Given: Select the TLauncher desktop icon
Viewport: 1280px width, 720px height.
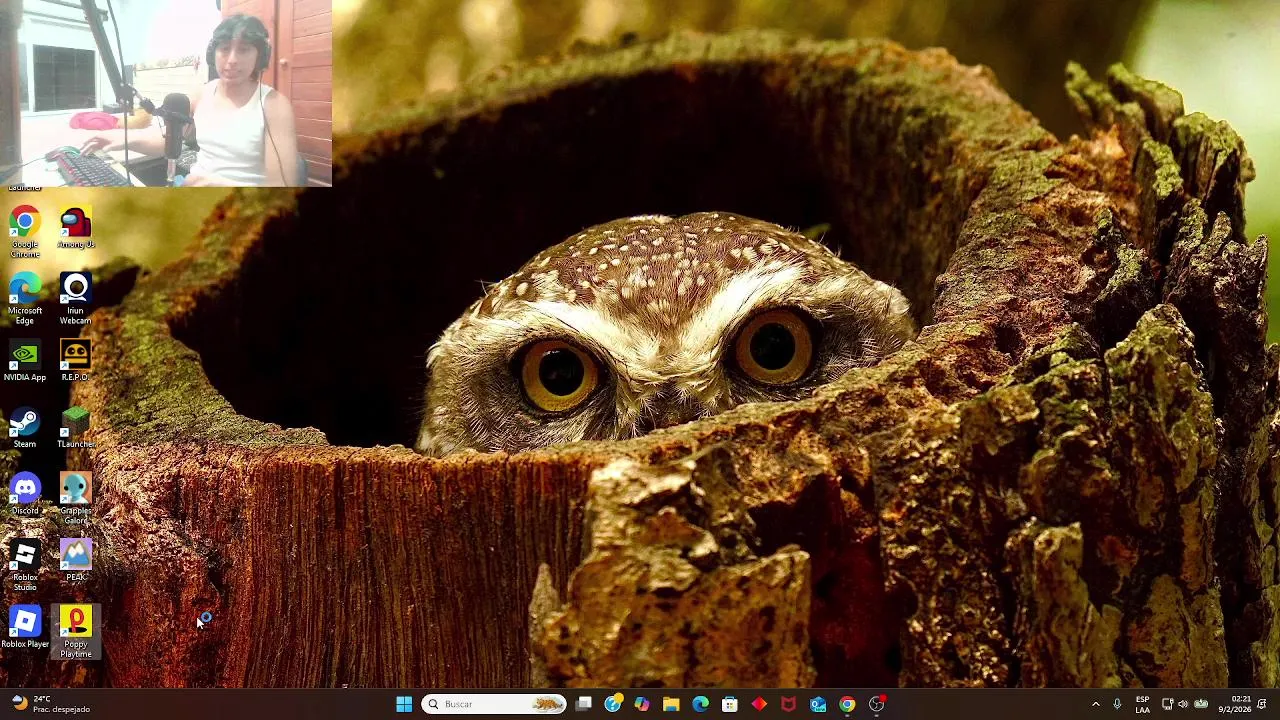Looking at the screenshot, I should click(75, 428).
